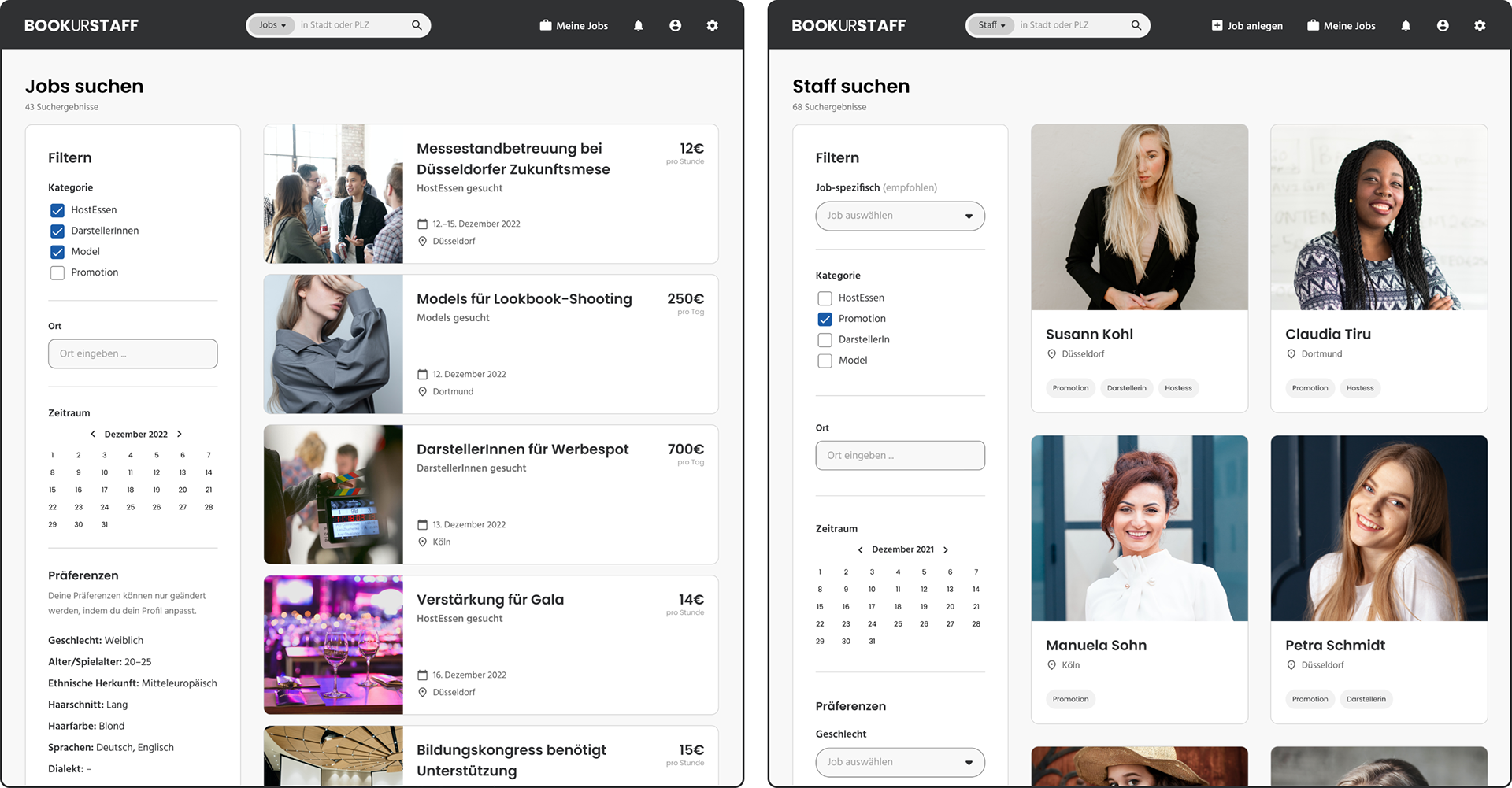The width and height of the screenshot is (1512, 788).
Task: Click location pin next to Dortmund job
Action: (x=422, y=391)
